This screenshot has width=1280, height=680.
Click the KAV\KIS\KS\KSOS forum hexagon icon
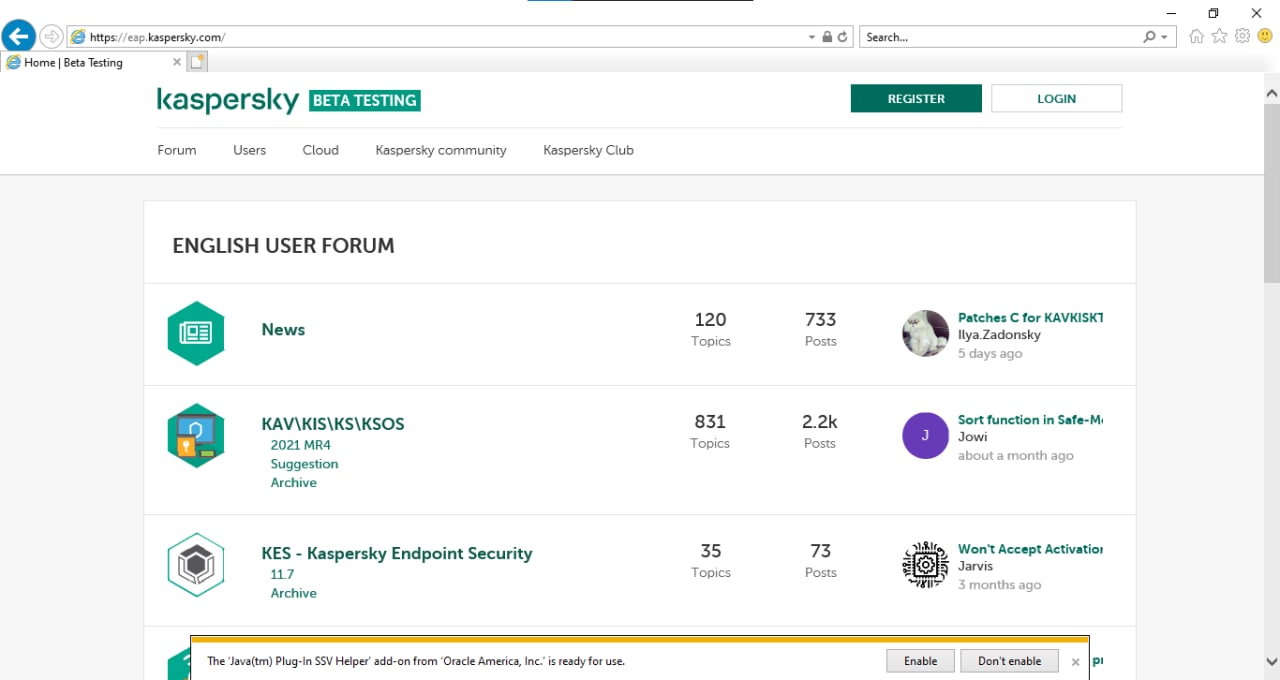tap(196, 435)
